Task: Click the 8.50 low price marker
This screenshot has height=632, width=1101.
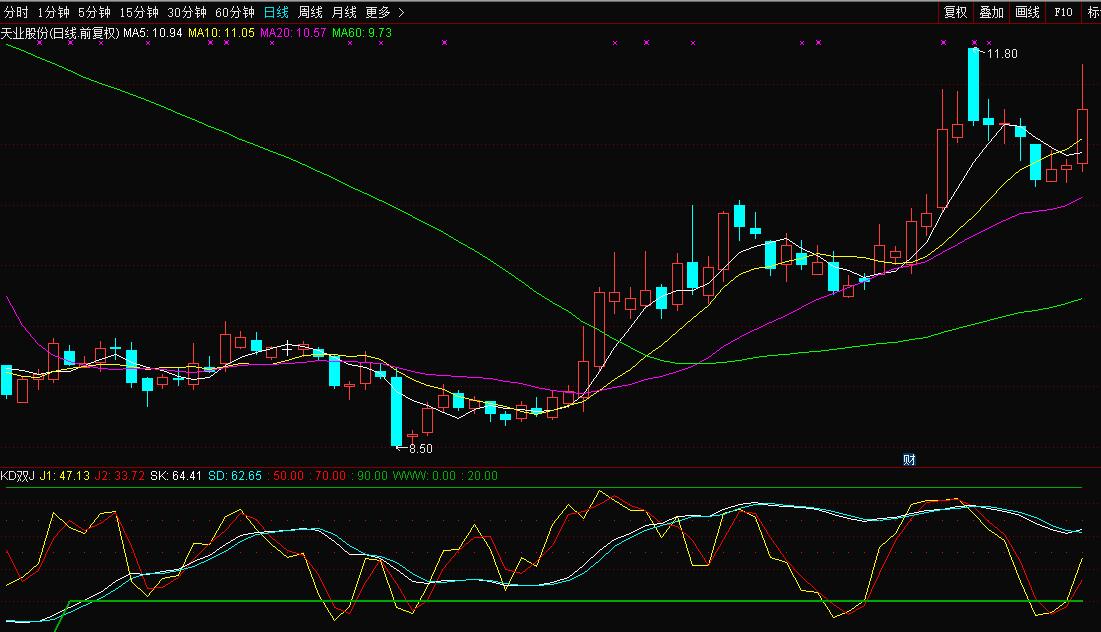Action: pyautogui.click(x=421, y=449)
